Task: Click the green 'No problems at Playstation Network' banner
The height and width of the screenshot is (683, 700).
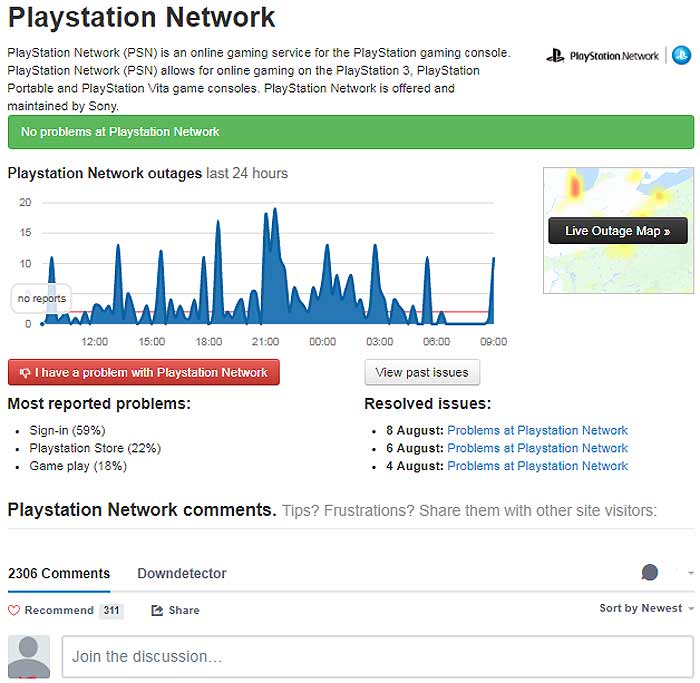Action: tap(351, 132)
